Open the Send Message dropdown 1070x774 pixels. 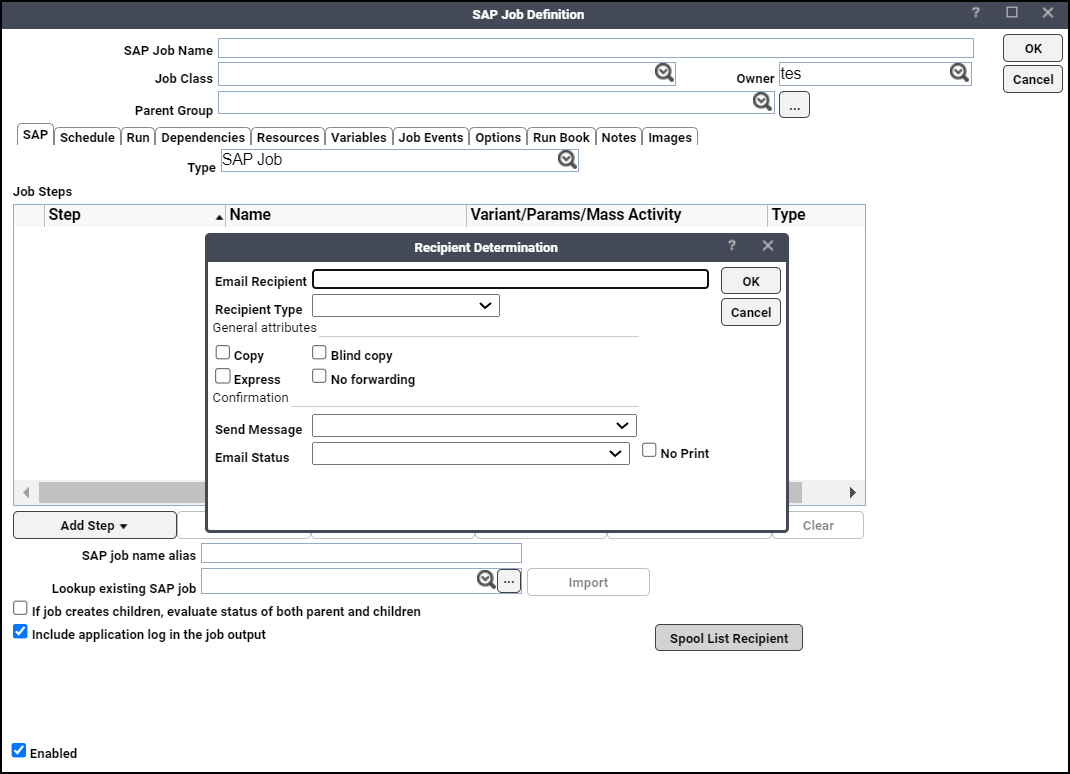click(473, 425)
